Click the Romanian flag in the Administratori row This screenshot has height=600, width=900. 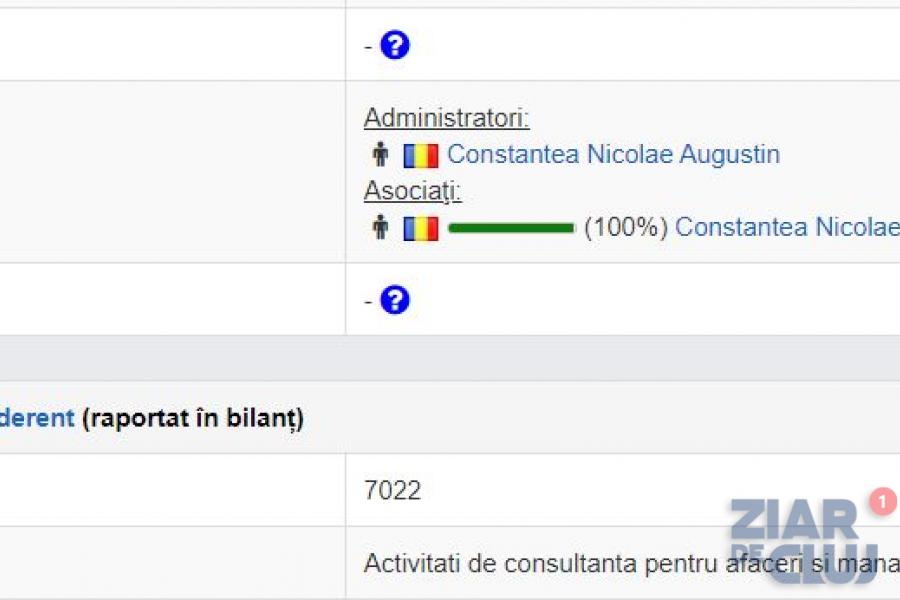coord(421,156)
